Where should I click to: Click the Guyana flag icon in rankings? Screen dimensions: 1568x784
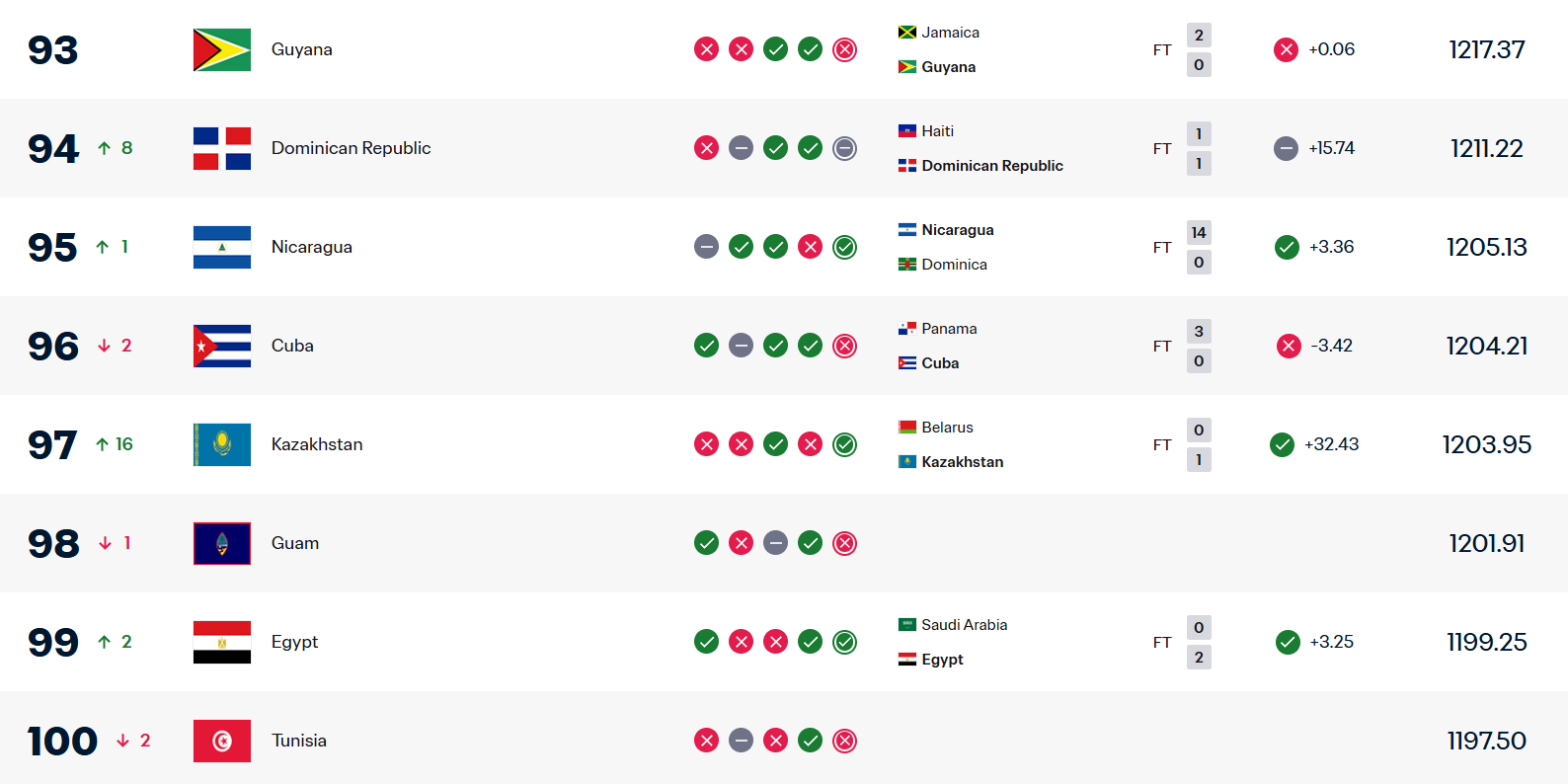tap(221, 49)
